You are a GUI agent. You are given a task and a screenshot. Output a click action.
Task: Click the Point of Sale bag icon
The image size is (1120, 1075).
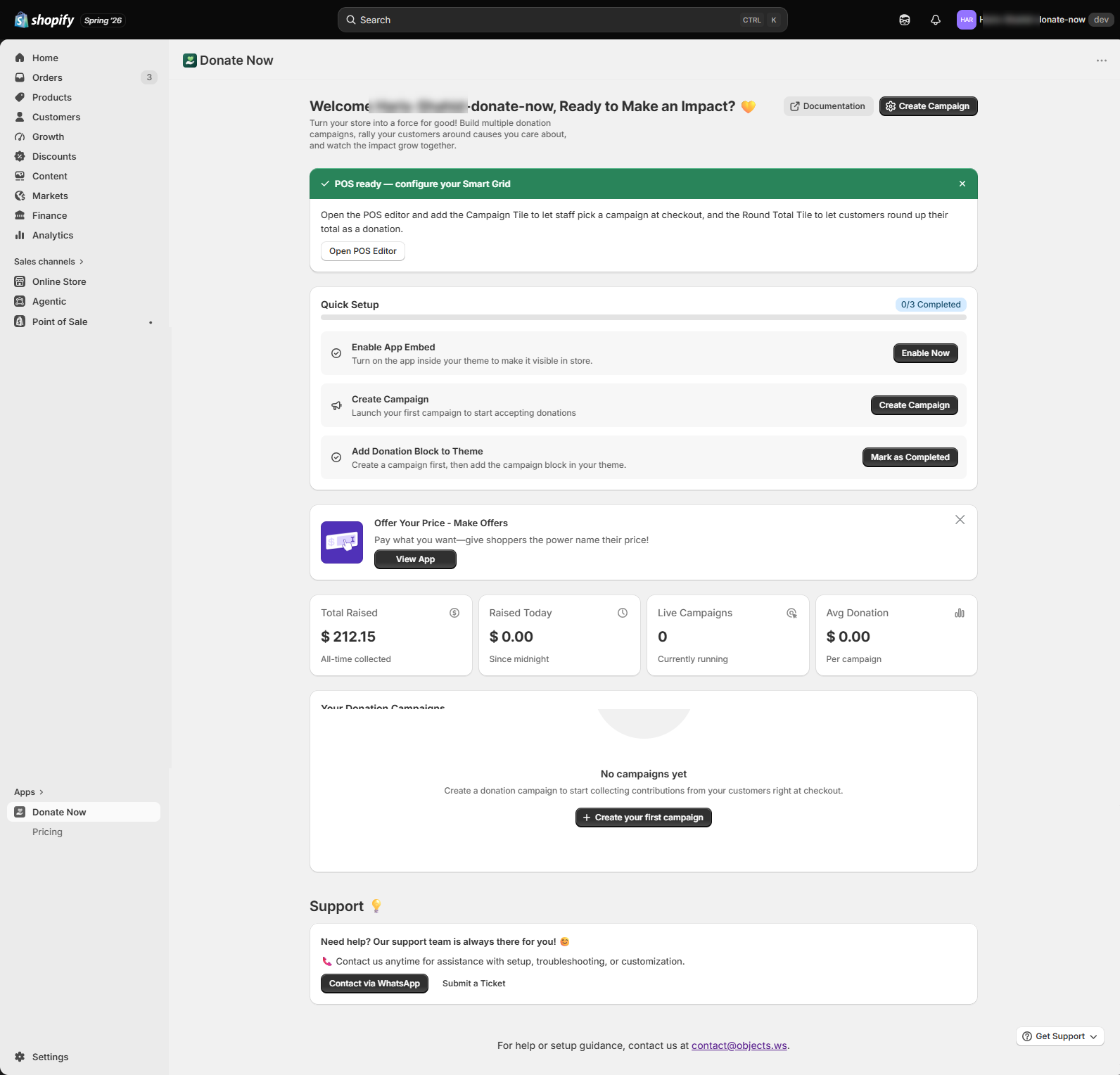20,322
